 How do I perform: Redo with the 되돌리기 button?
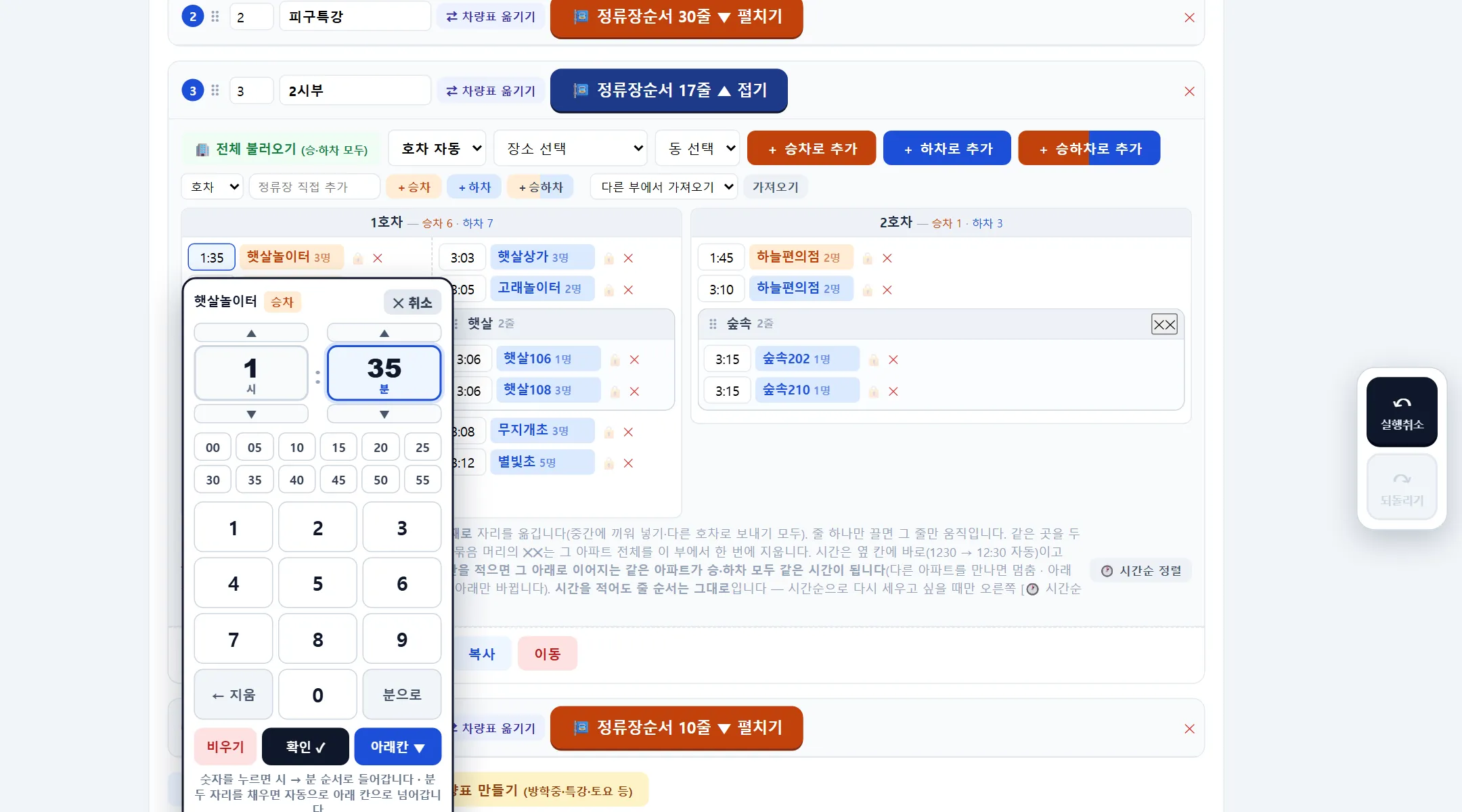pyautogui.click(x=1402, y=487)
